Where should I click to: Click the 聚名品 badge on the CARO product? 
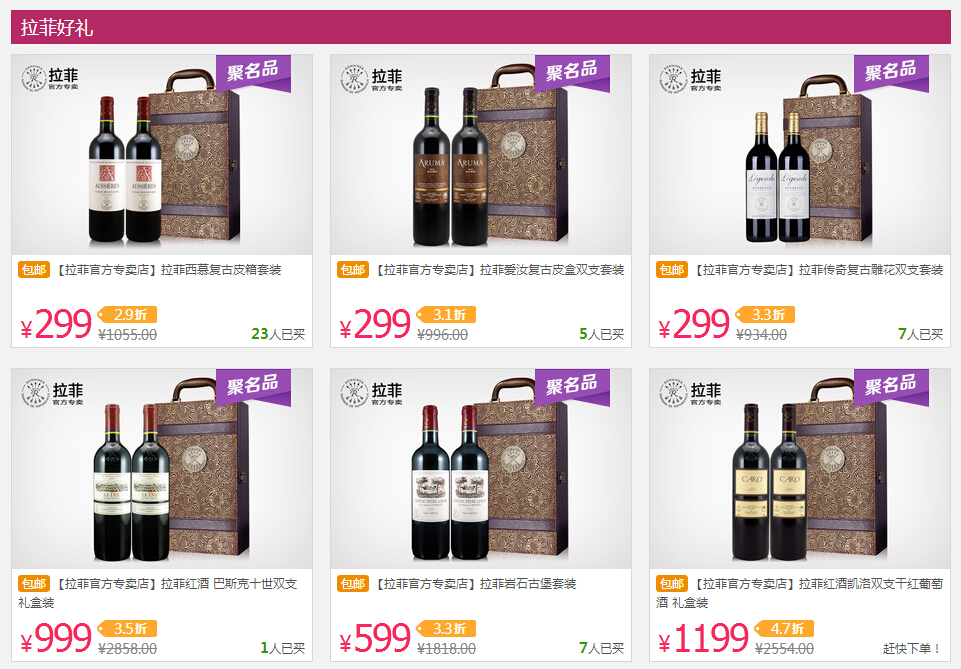click(x=891, y=387)
